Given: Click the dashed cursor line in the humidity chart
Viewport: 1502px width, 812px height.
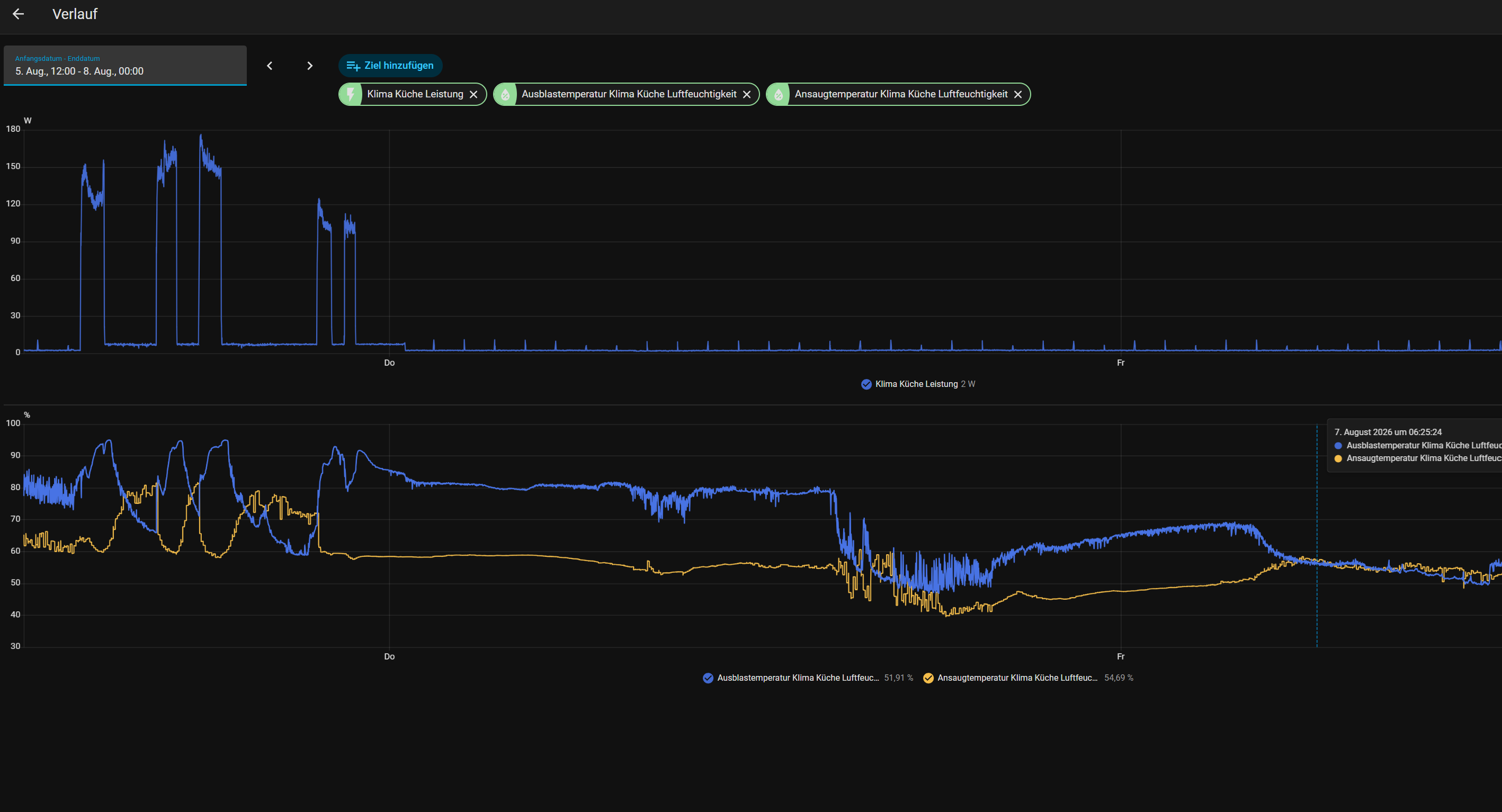Looking at the screenshot, I should tap(1317, 536).
